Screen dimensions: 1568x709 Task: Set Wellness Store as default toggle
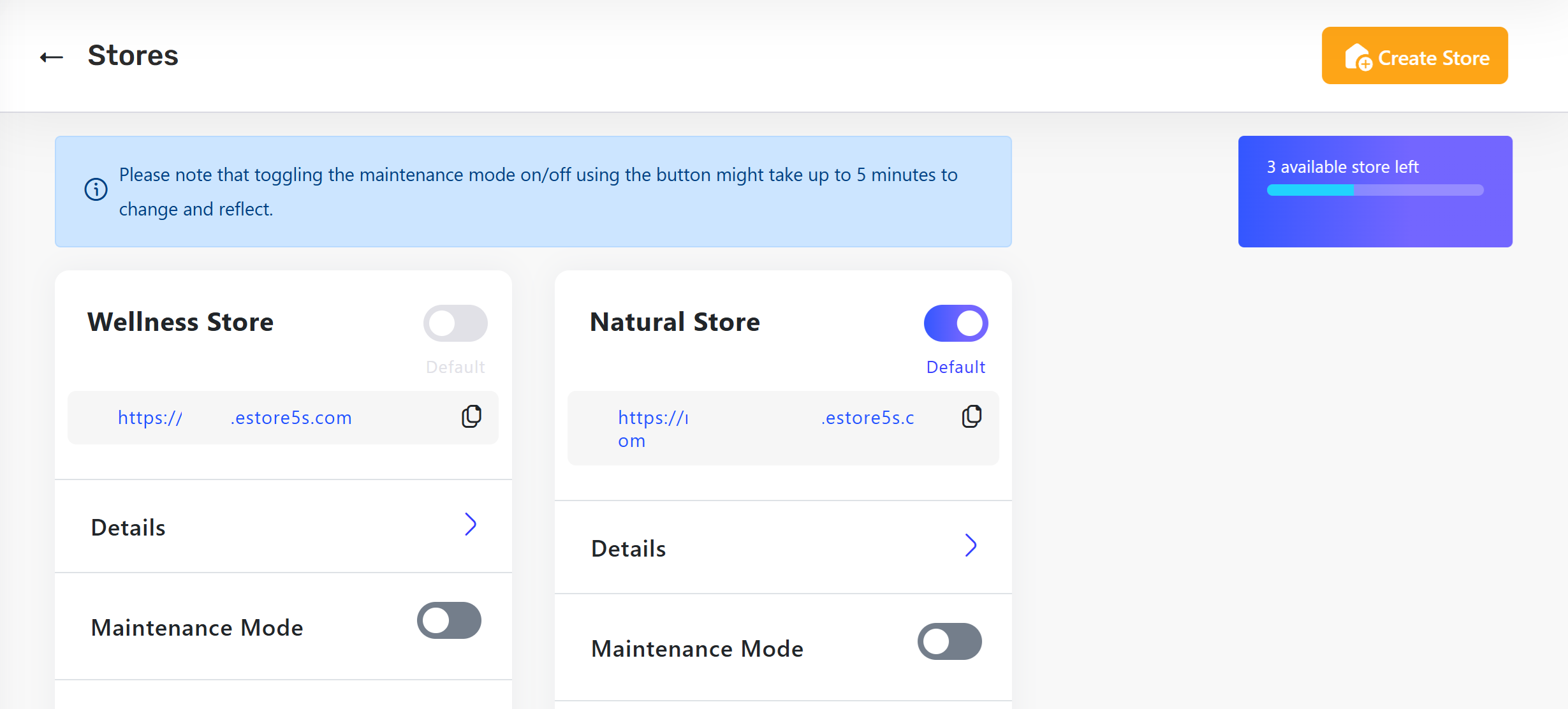pos(455,323)
